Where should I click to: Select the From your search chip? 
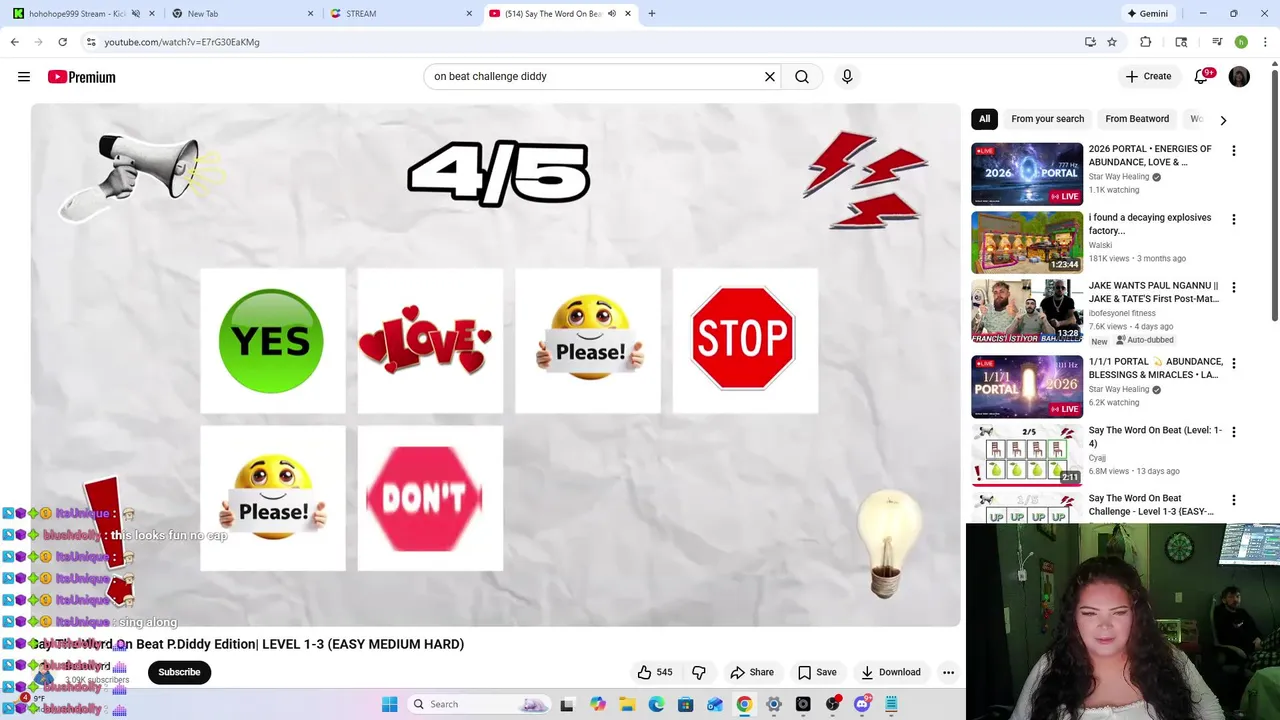click(1047, 119)
